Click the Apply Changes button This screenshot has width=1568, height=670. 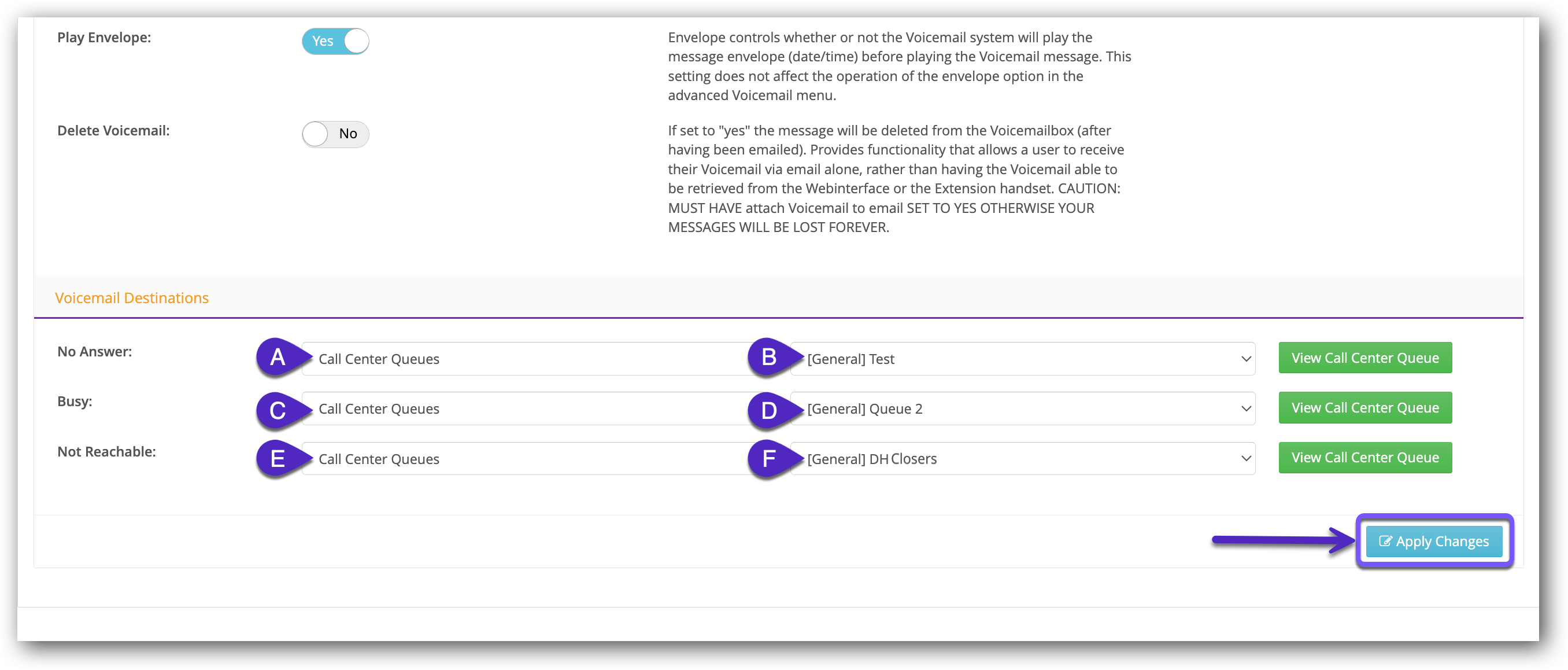coord(1434,542)
